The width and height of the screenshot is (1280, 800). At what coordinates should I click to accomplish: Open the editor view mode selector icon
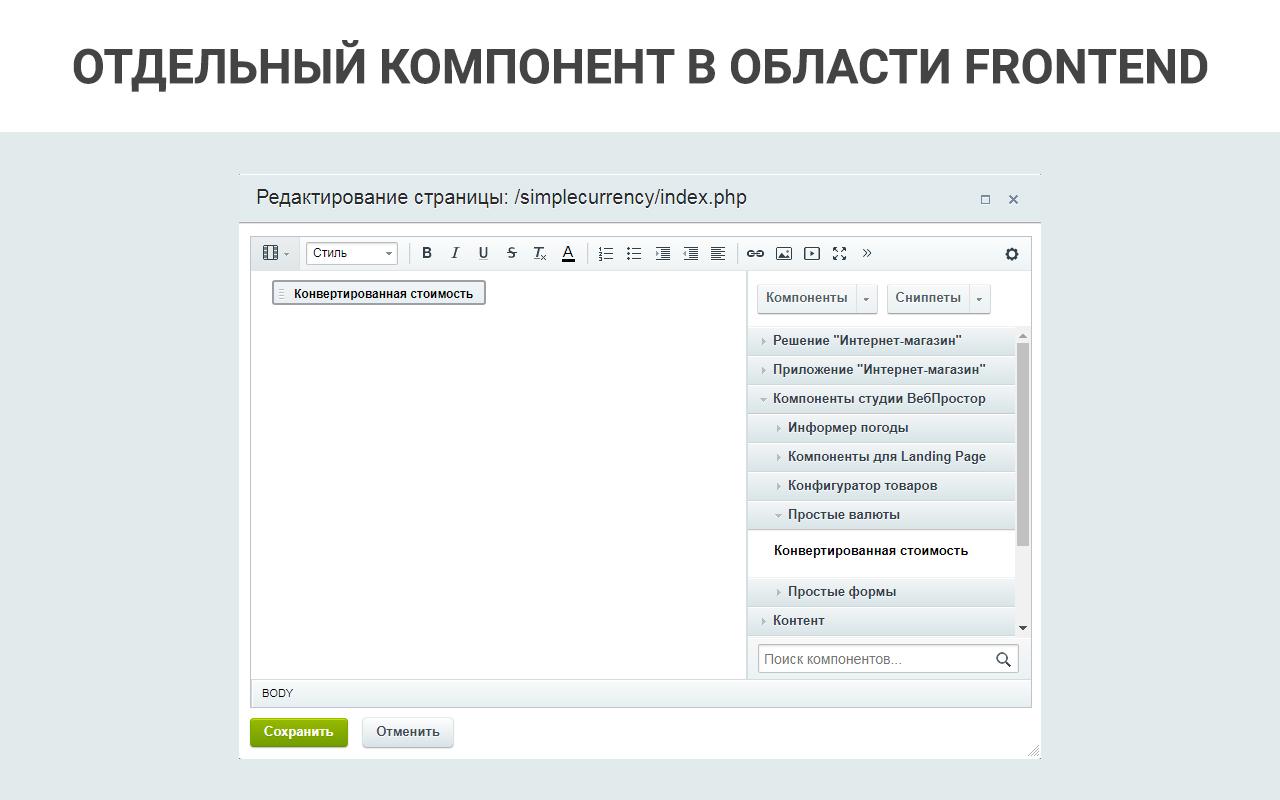(275, 253)
